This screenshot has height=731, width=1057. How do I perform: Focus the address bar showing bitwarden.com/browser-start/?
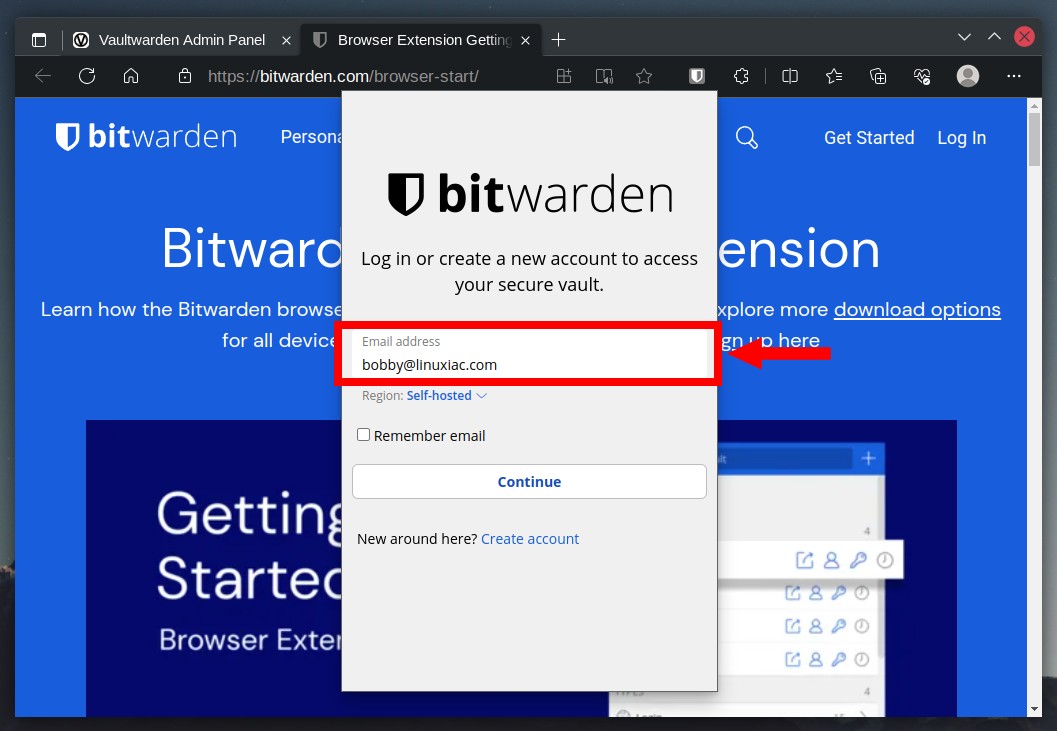pos(343,76)
